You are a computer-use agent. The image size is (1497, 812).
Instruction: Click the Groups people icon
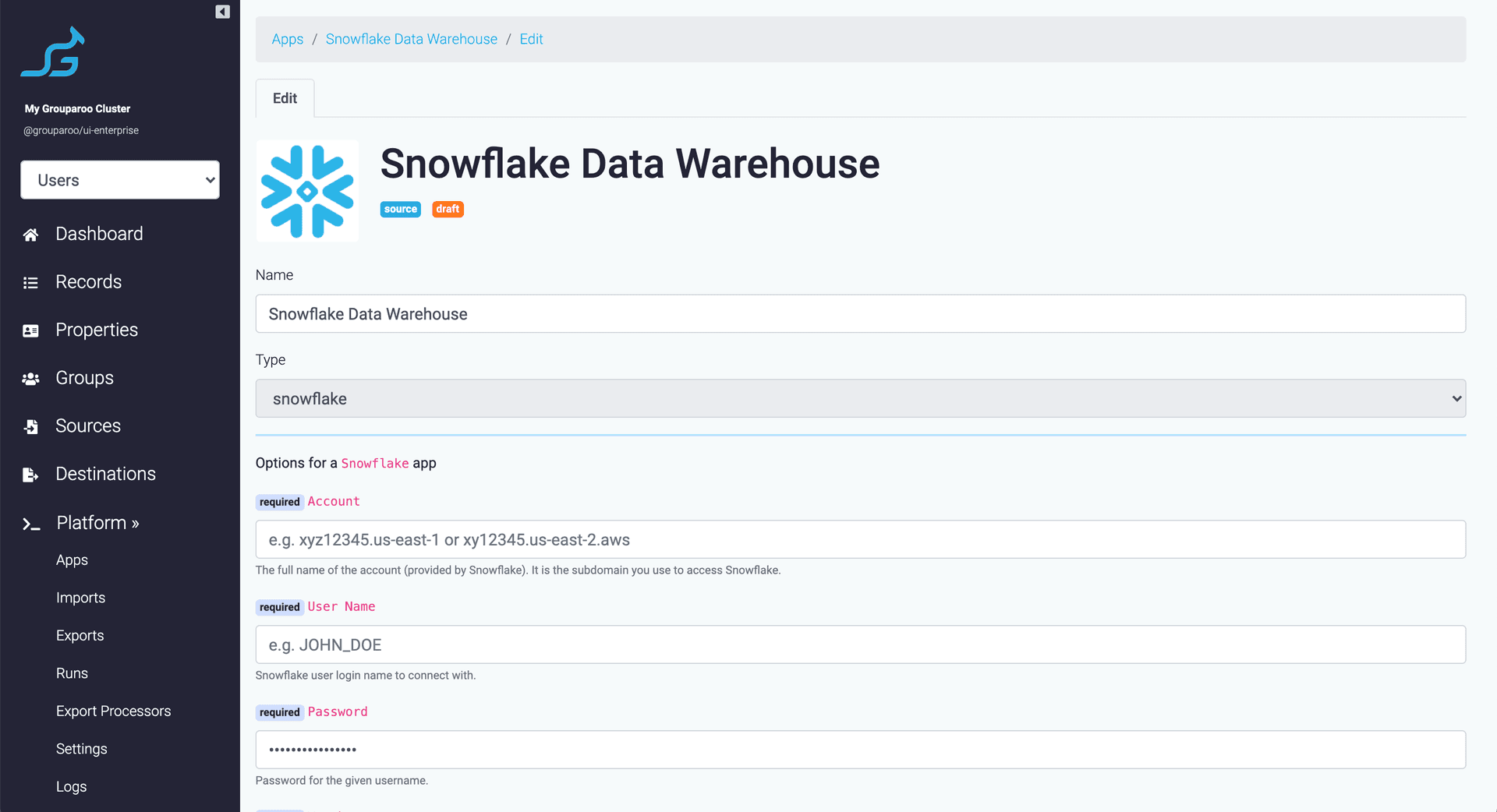click(30, 379)
